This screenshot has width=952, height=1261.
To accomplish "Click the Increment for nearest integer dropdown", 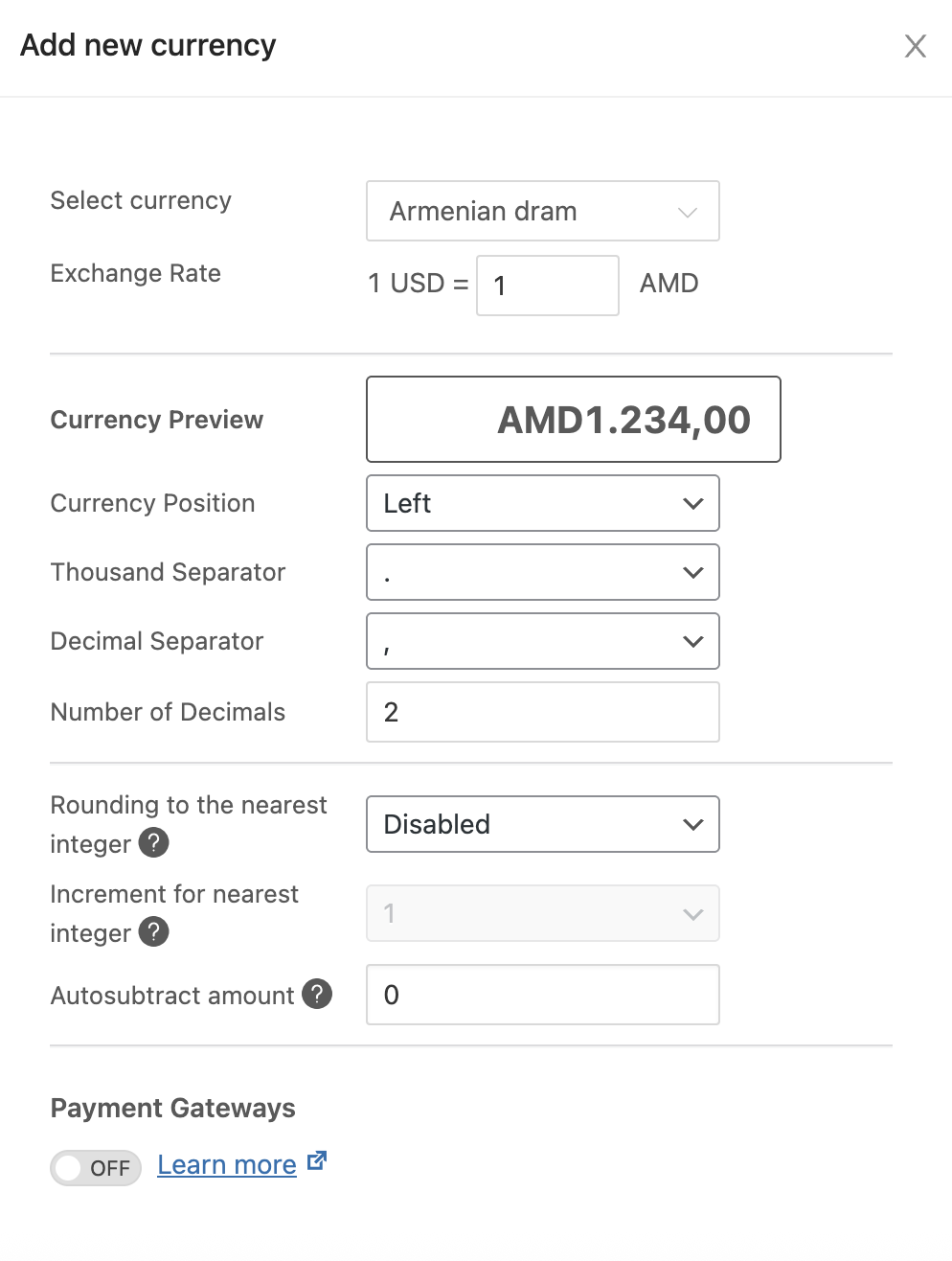I will pos(542,913).
